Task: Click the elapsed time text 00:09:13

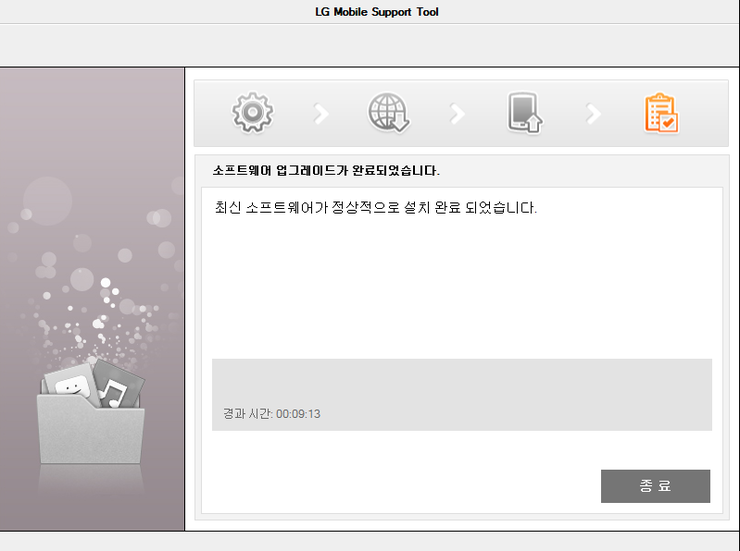Action: pyautogui.click(x=298, y=414)
